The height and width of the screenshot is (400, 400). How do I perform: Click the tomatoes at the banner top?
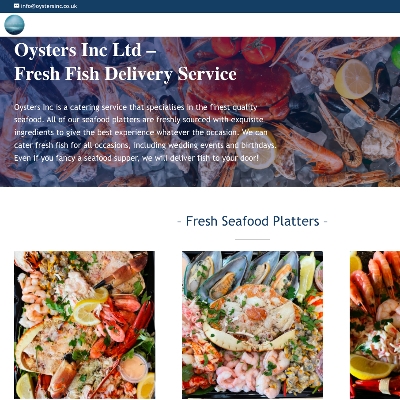point(244,49)
